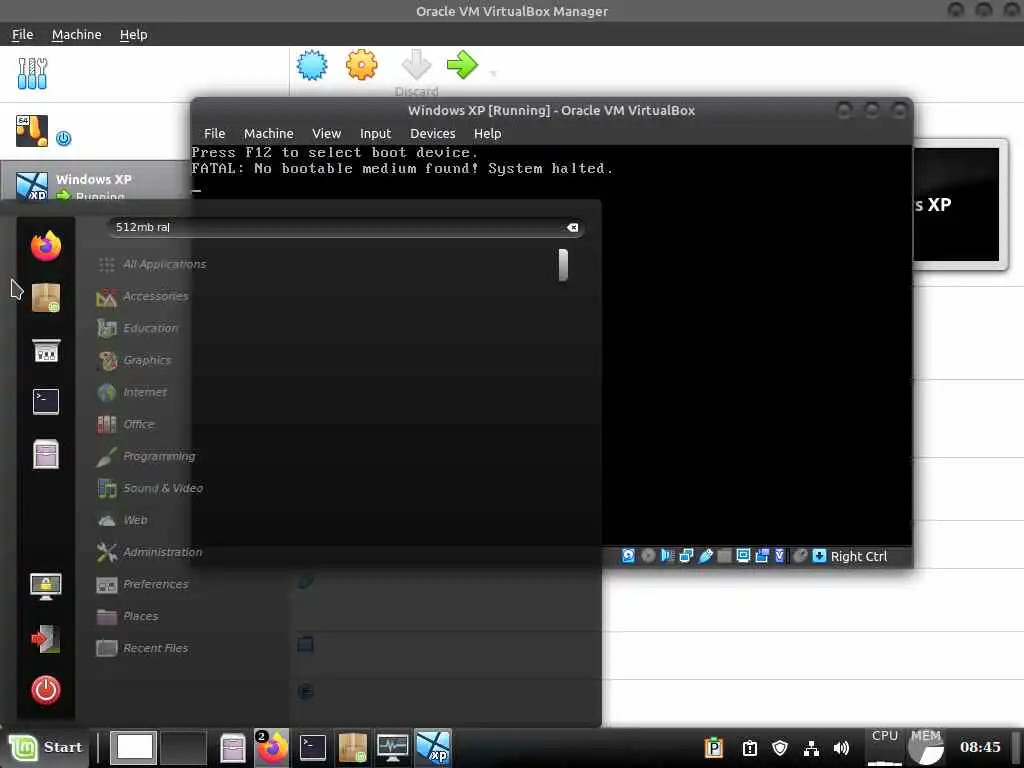Screen dimensions: 1024x768
Task: Open Firefox from the menu favorites sidebar
Action: [x=46, y=246]
